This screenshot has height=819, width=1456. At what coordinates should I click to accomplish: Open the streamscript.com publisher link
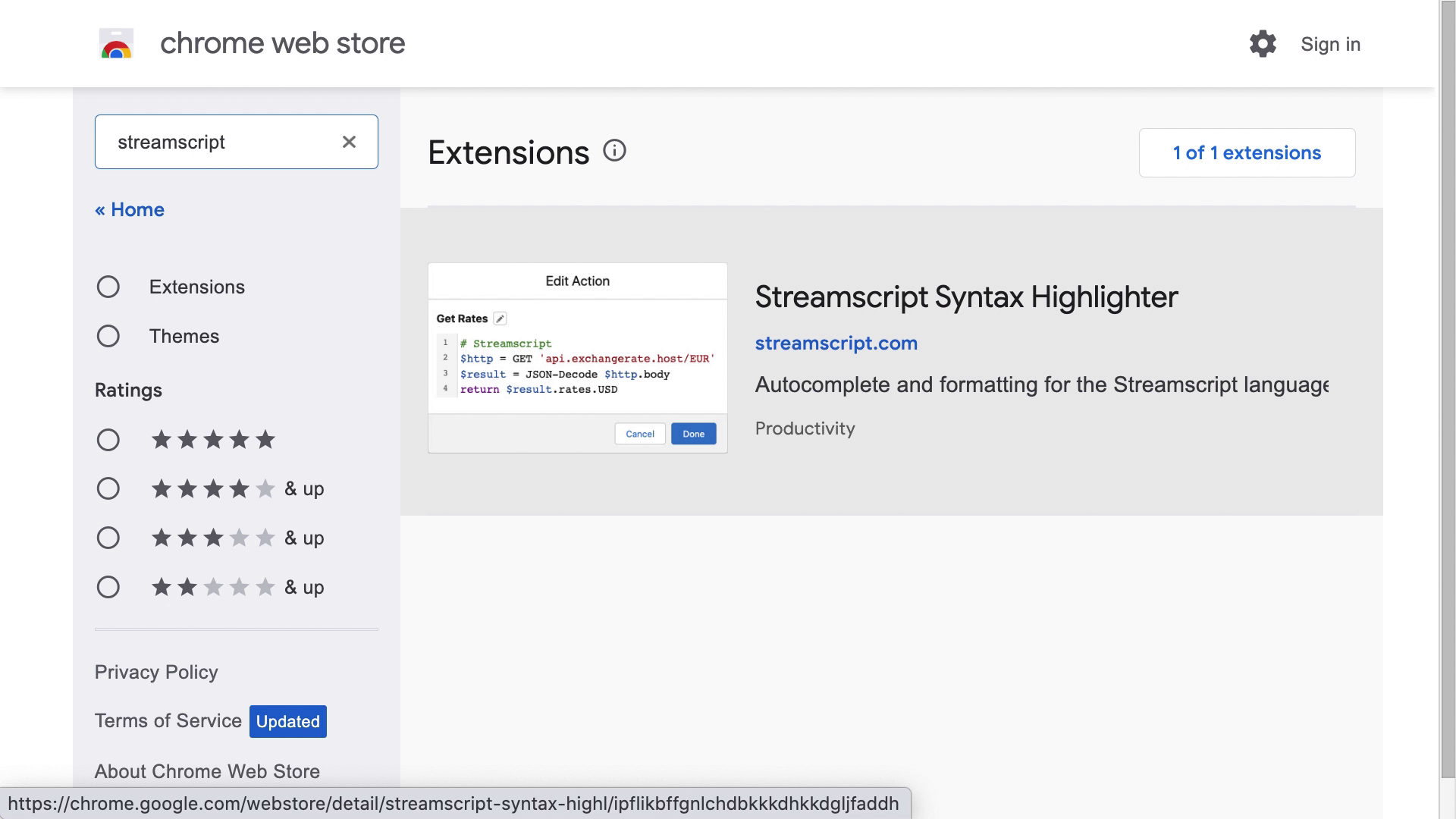tap(836, 343)
